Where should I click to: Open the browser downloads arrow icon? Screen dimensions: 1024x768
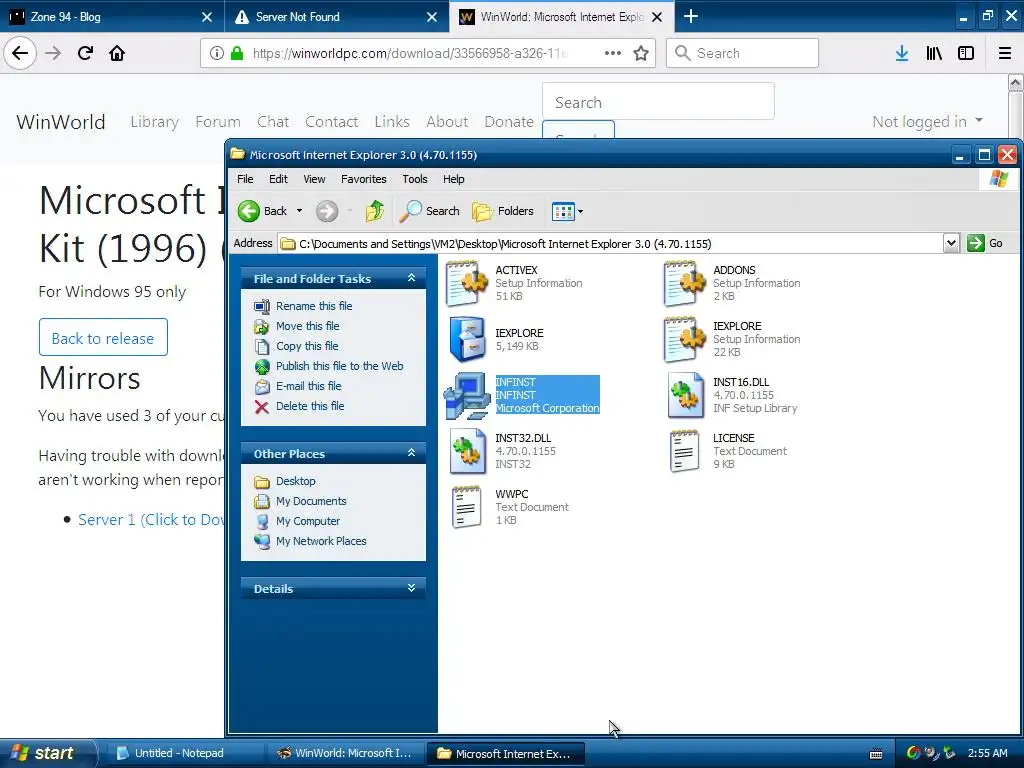[x=902, y=53]
